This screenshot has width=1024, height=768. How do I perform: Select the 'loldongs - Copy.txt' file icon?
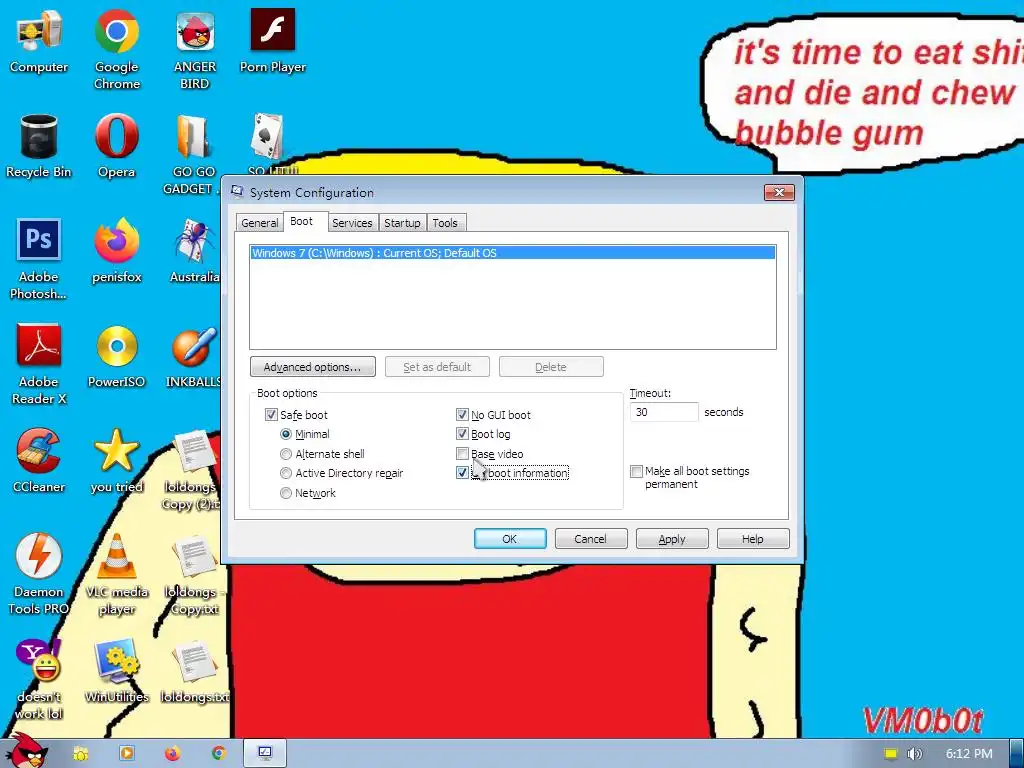[x=193, y=573]
